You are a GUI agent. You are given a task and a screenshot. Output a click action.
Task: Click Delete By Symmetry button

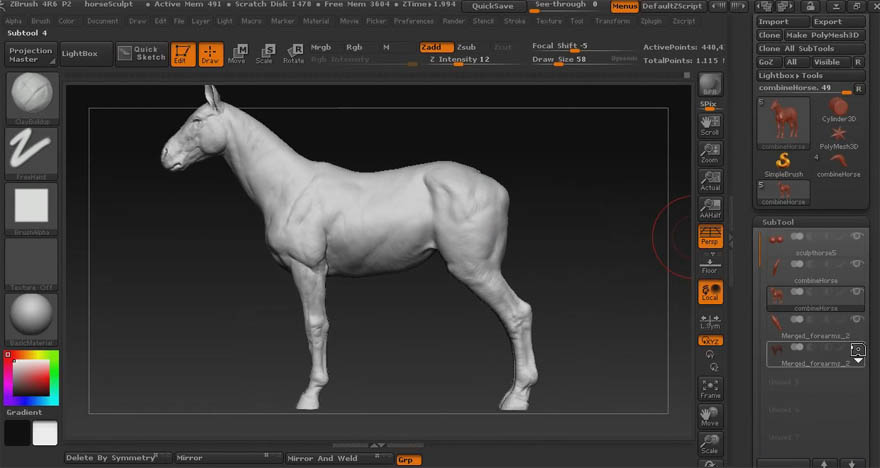coord(118,458)
